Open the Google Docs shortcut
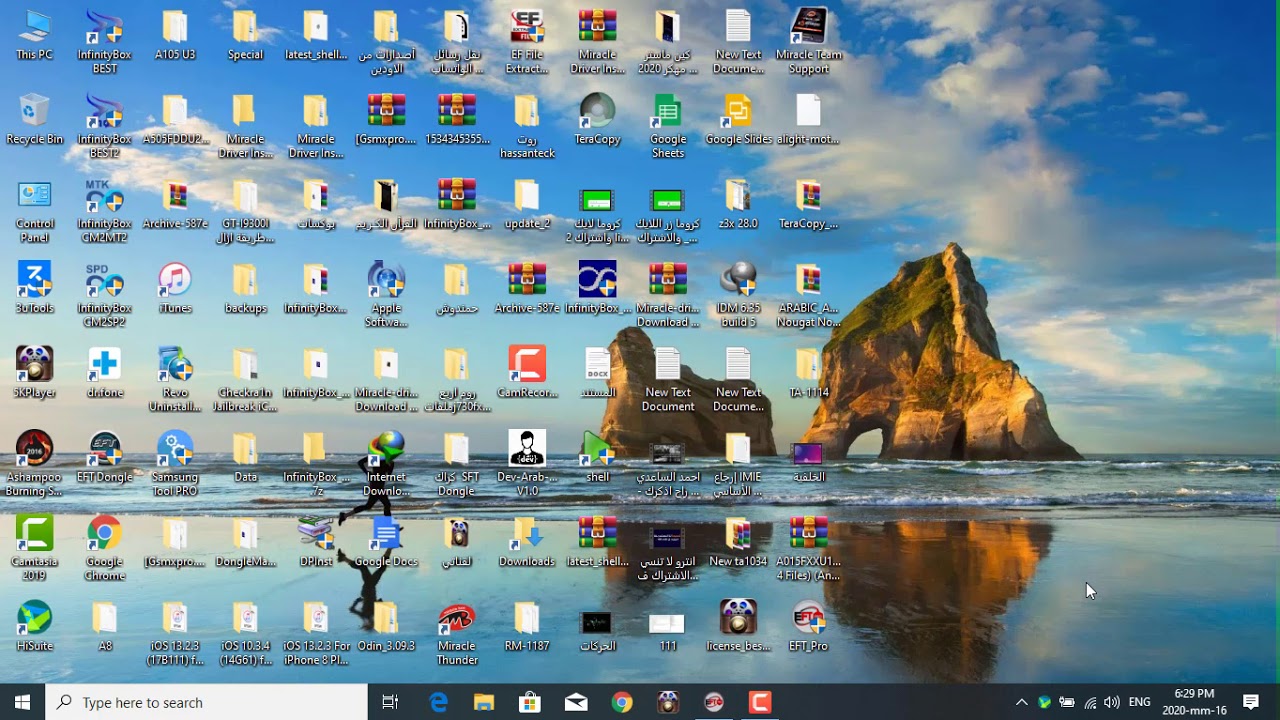This screenshot has height=720, width=1280. 386,541
